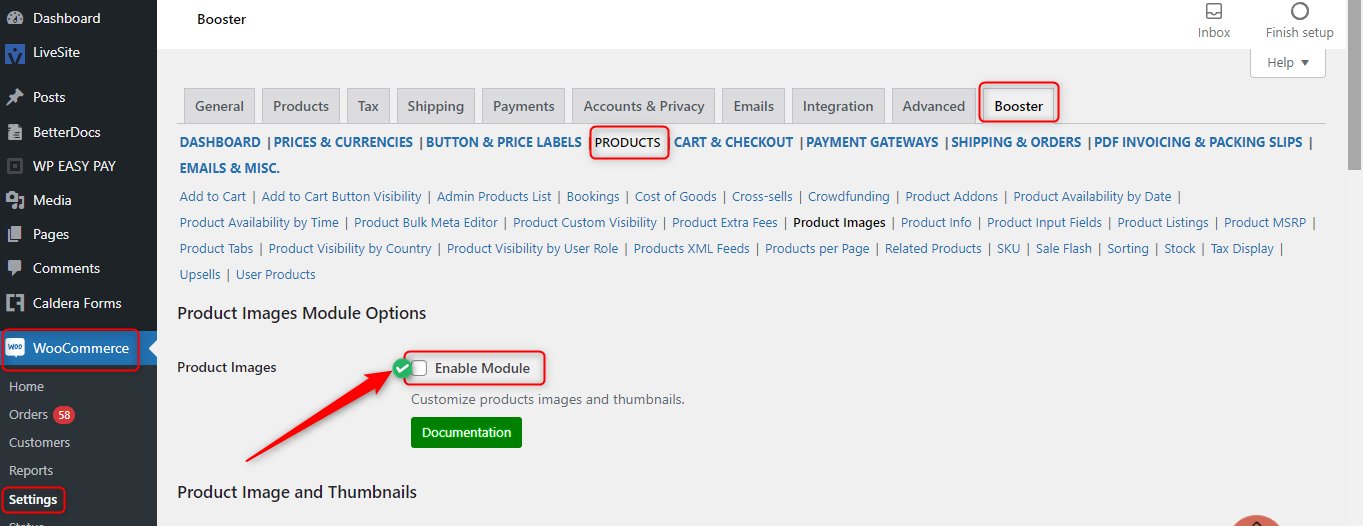Open Products XML Feeds link
Viewport: 1363px width, 526px height.
click(691, 248)
